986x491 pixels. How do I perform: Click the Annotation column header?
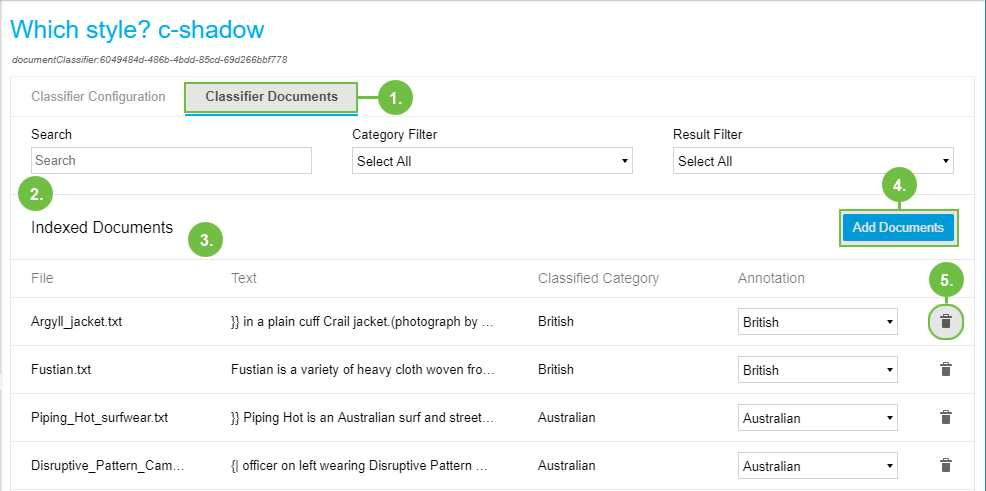[771, 278]
